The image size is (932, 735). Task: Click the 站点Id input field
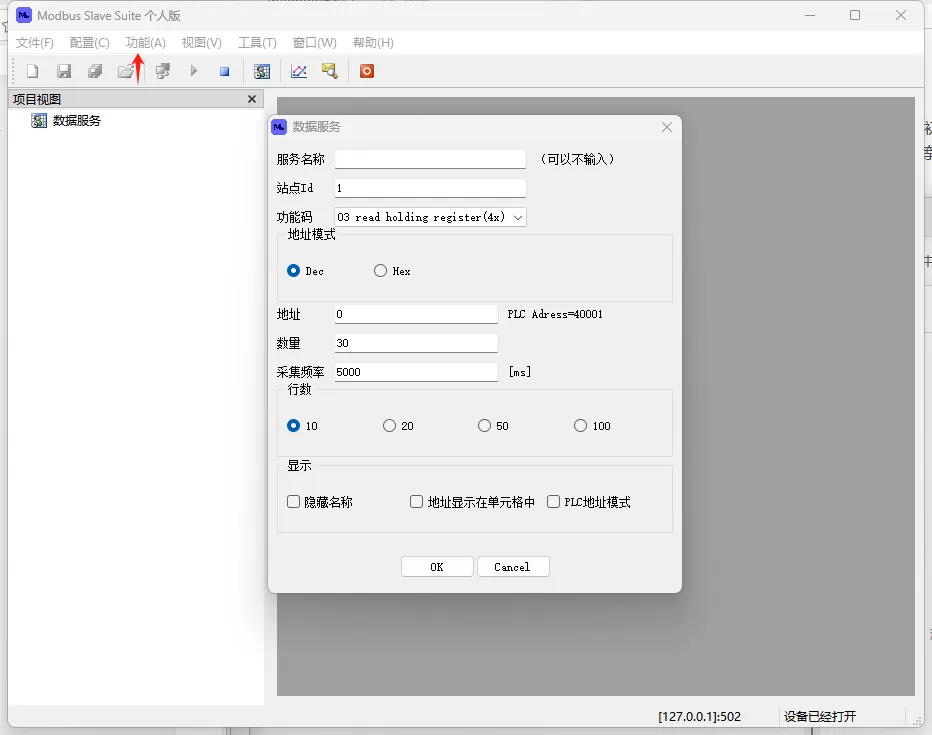[430, 188]
